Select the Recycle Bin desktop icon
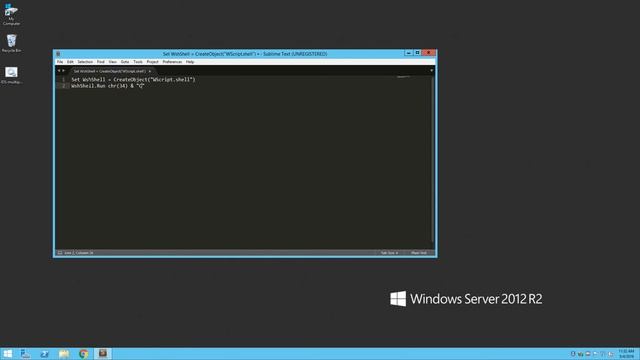Image resolution: width=640 pixels, height=360 pixels. coord(11,43)
